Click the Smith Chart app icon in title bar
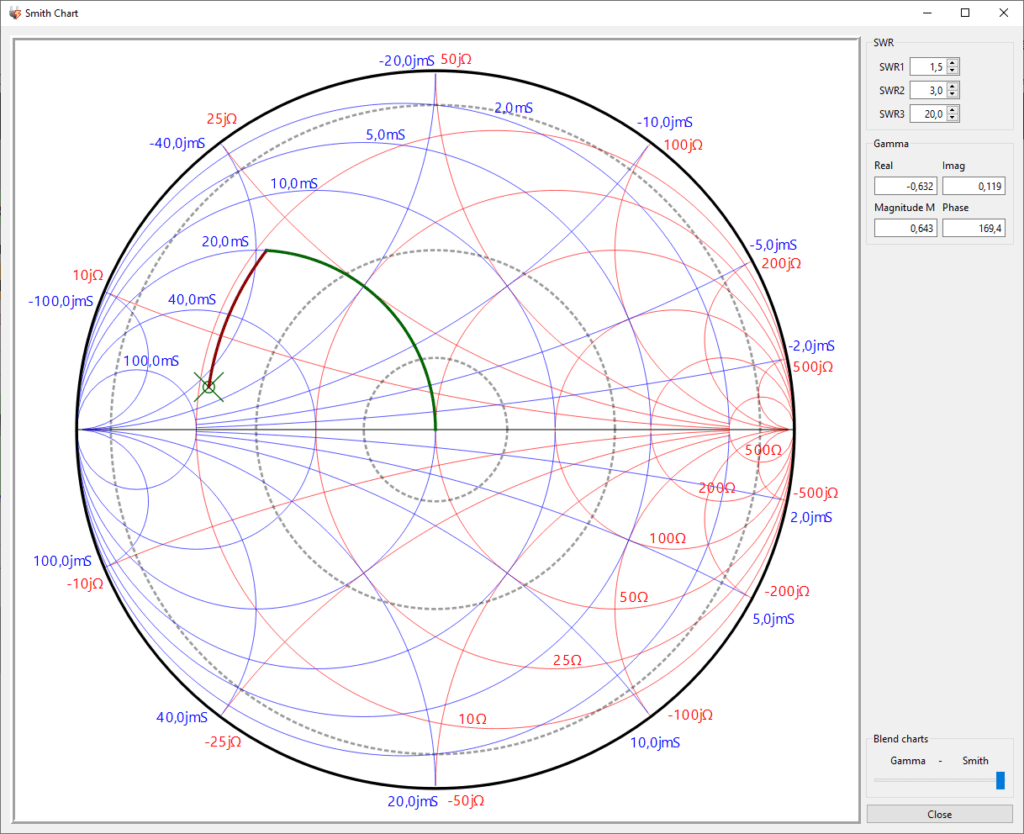1024x834 pixels. coord(14,13)
